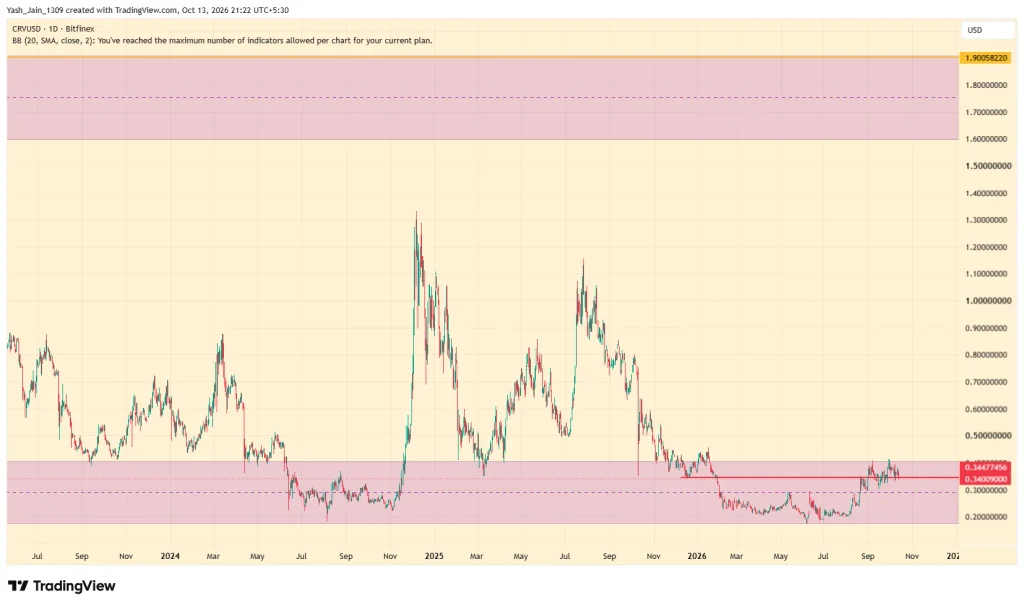This screenshot has width=1024, height=606.
Task: Click the 1.80000000 price axis label
Action: coord(986,85)
